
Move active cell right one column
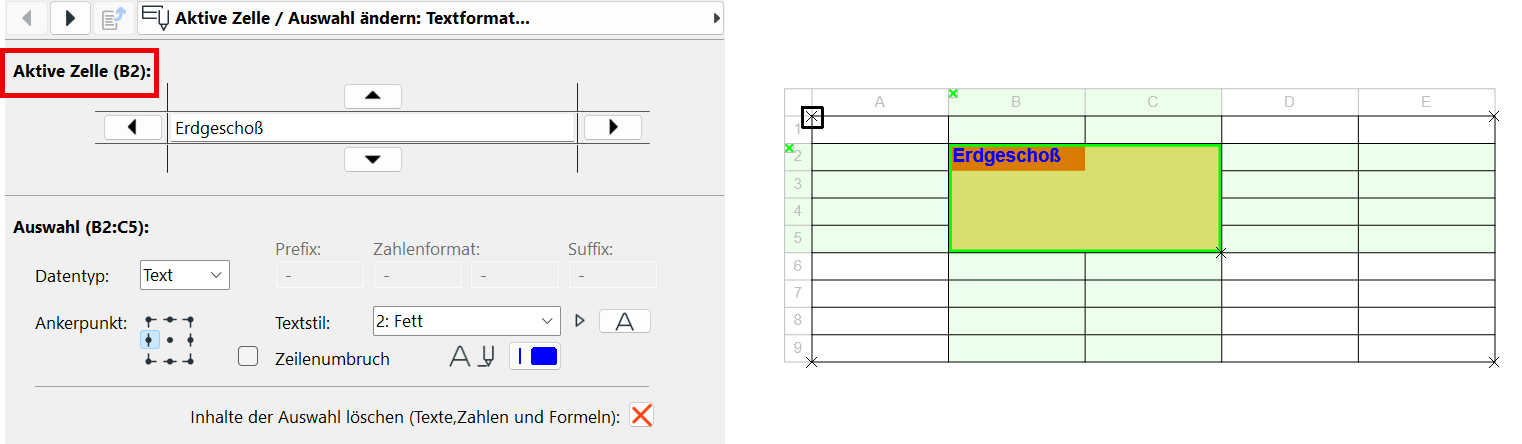(x=612, y=128)
